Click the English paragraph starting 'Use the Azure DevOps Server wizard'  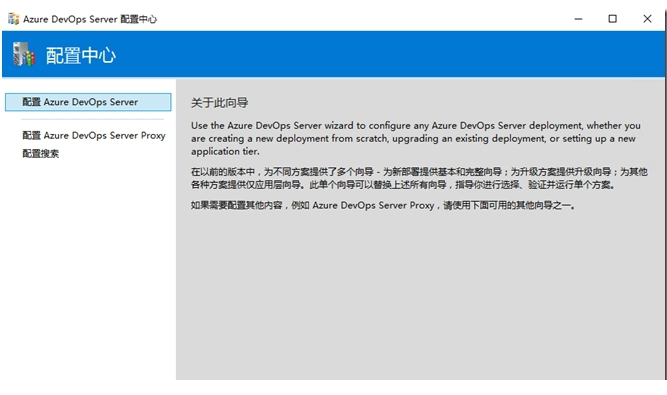(416, 138)
